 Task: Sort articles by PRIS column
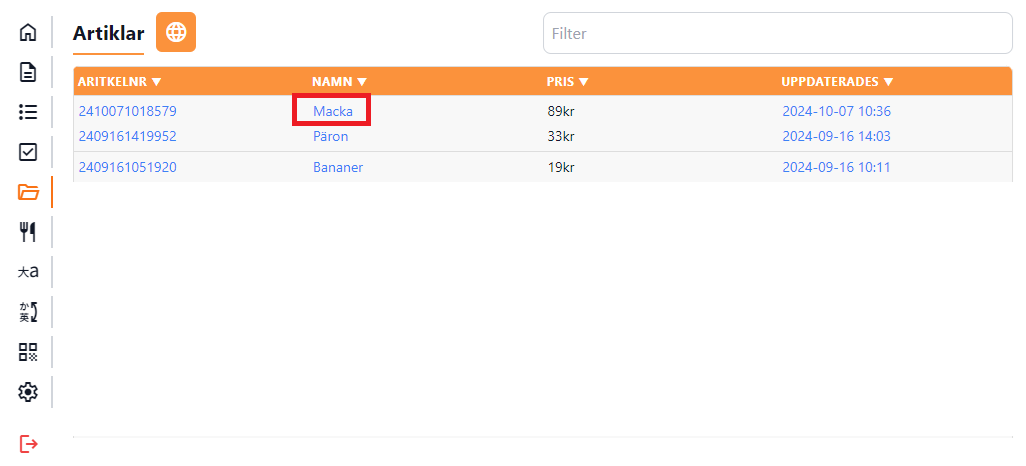pyautogui.click(x=567, y=82)
